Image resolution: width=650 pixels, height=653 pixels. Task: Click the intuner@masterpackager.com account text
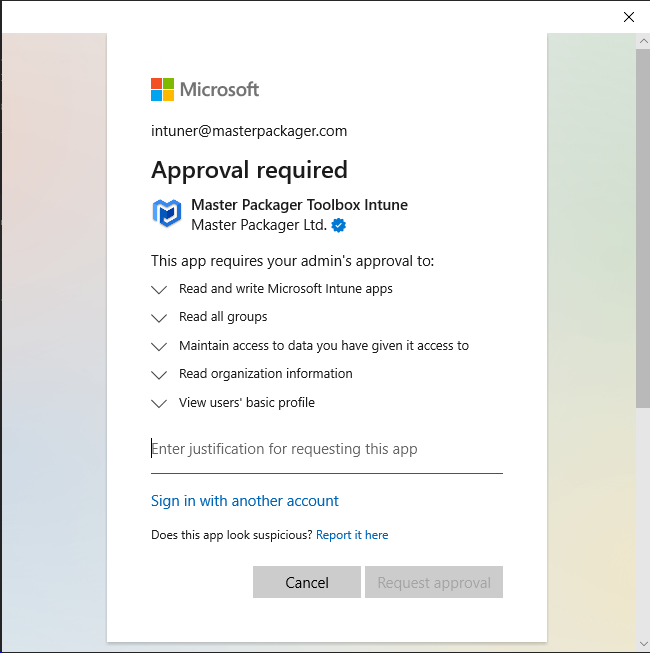[x=249, y=131]
